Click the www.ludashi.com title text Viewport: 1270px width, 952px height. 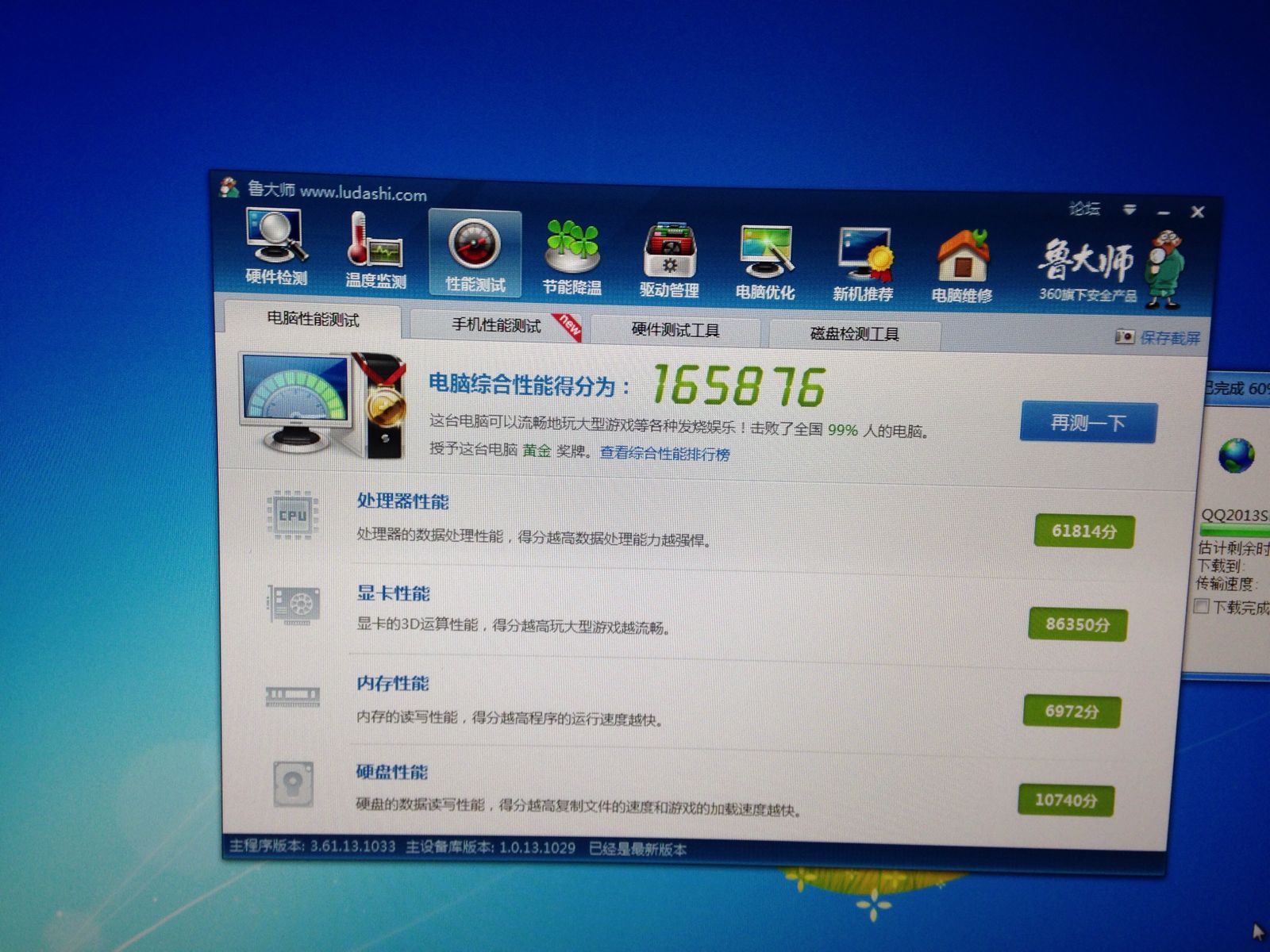[364, 193]
